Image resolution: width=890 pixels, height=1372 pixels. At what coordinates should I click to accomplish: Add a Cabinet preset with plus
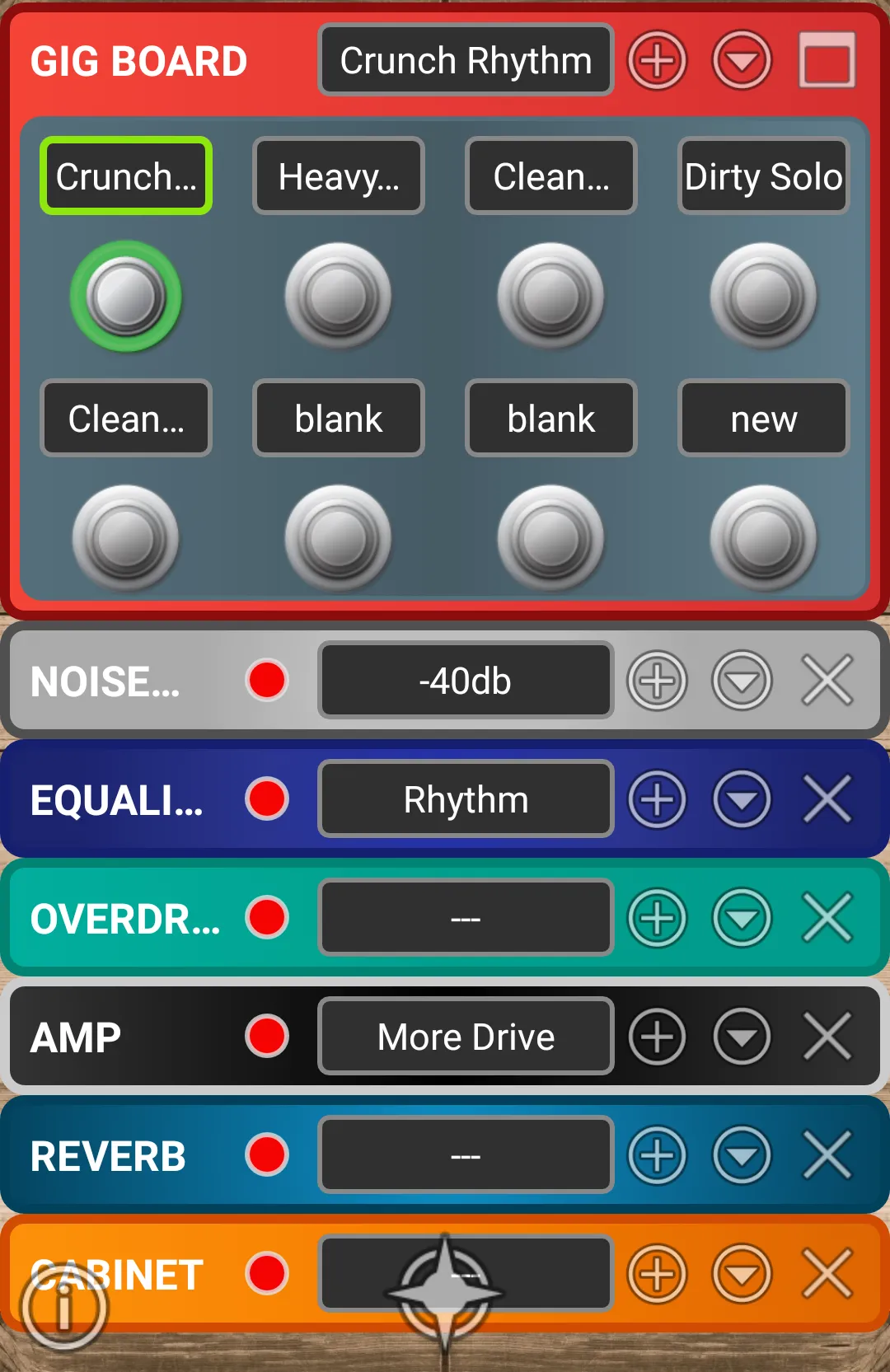coord(657,1274)
